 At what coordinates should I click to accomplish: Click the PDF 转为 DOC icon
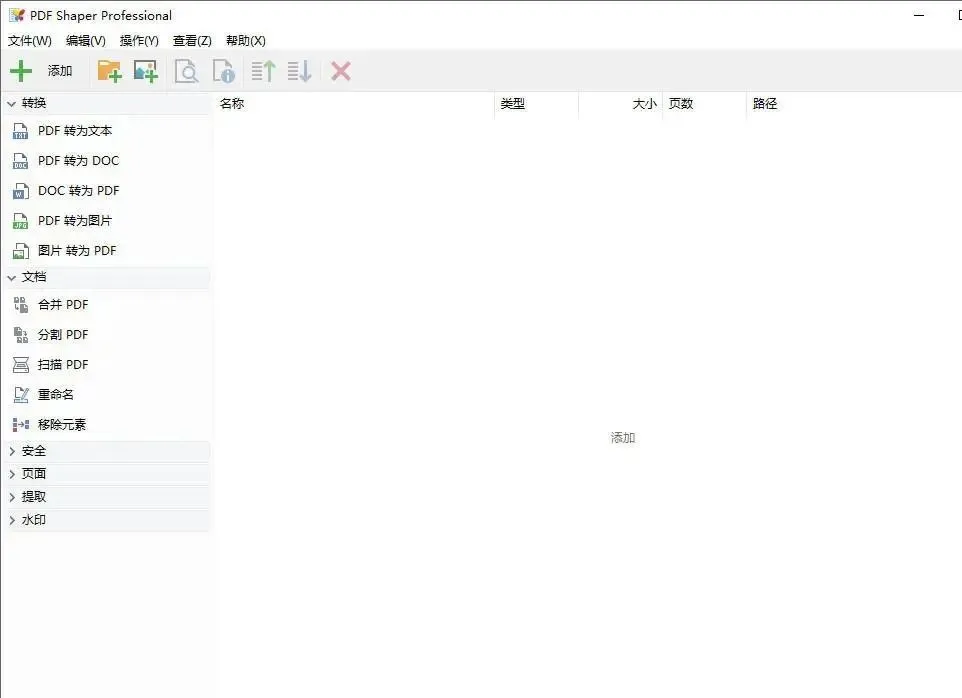20,161
